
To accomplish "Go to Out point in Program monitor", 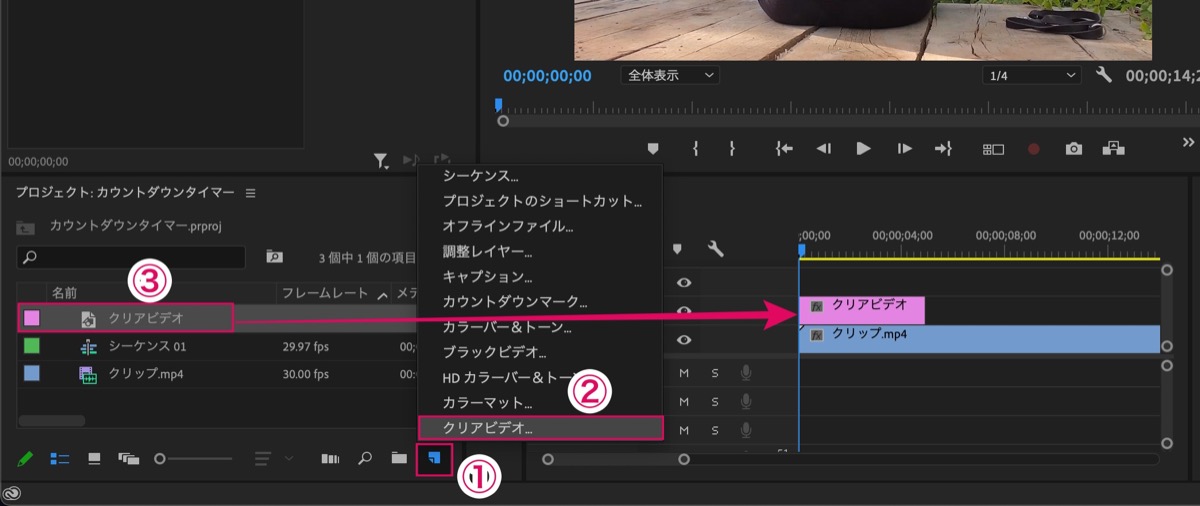I will [943, 148].
